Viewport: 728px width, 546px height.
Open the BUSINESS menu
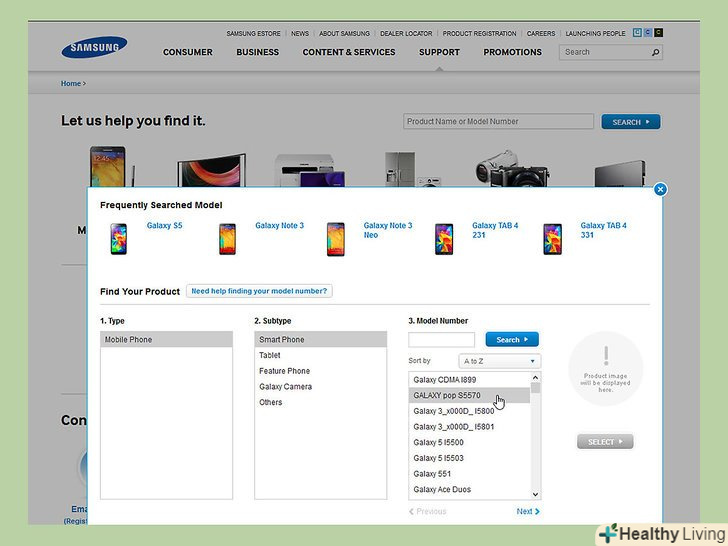click(x=258, y=52)
